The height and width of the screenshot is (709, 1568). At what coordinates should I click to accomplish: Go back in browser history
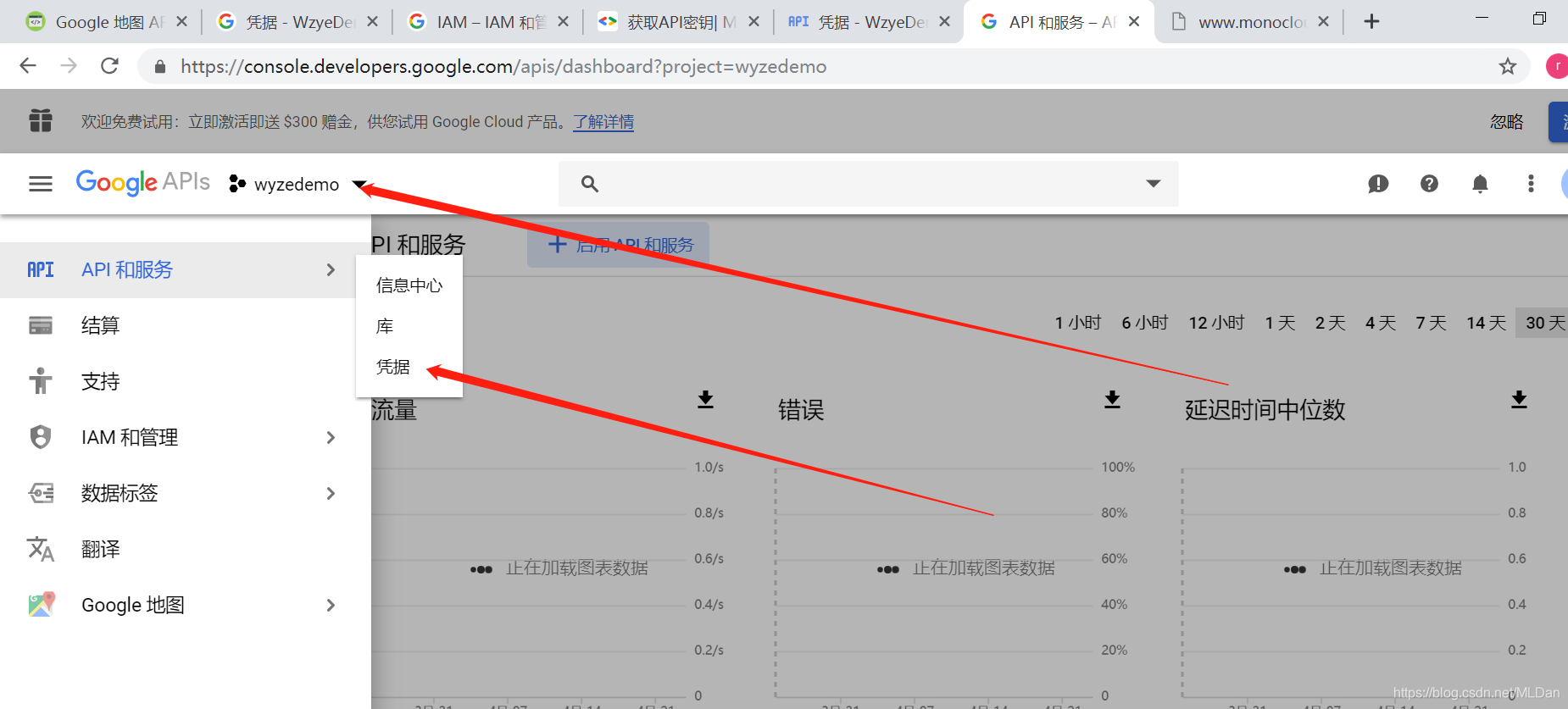28,66
